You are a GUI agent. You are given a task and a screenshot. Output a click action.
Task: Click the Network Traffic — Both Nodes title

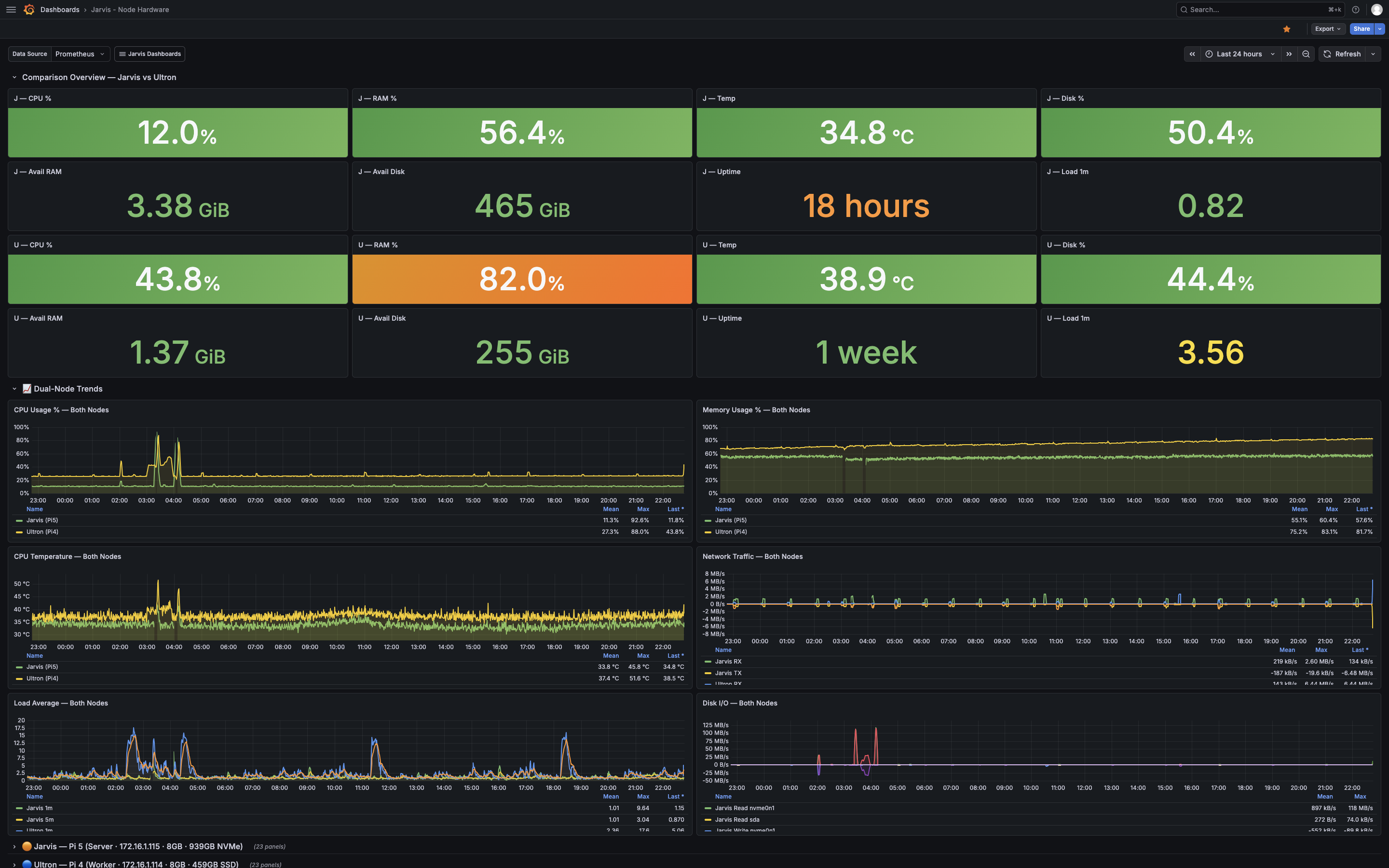click(752, 556)
